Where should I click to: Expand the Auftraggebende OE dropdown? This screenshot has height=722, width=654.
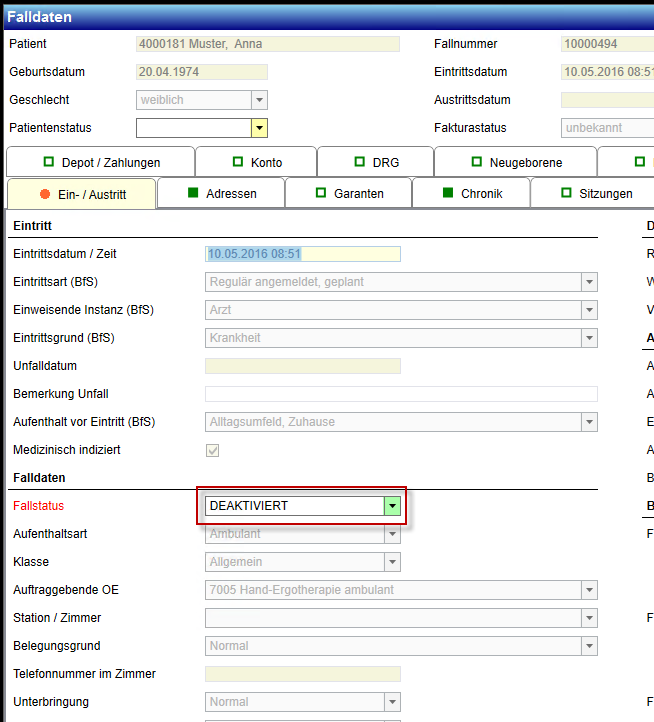click(x=590, y=590)
